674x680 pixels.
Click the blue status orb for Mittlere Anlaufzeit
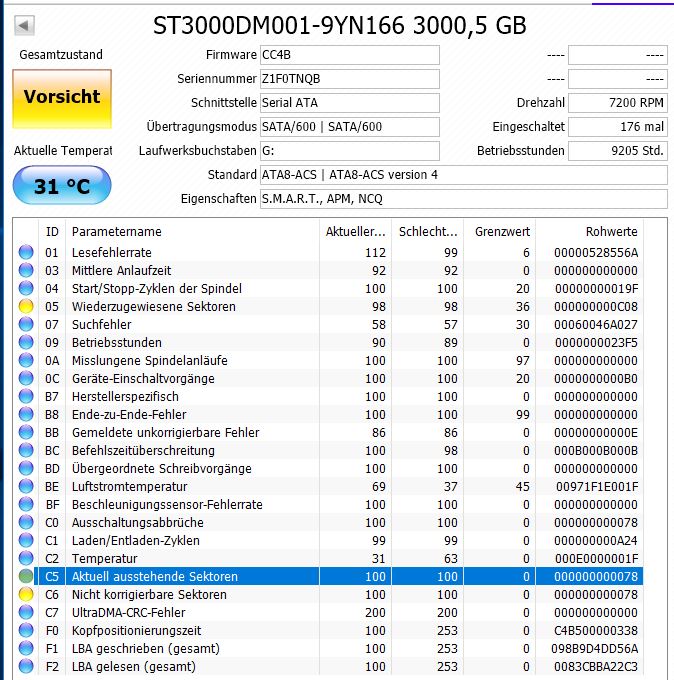click(x=26, y=270)
